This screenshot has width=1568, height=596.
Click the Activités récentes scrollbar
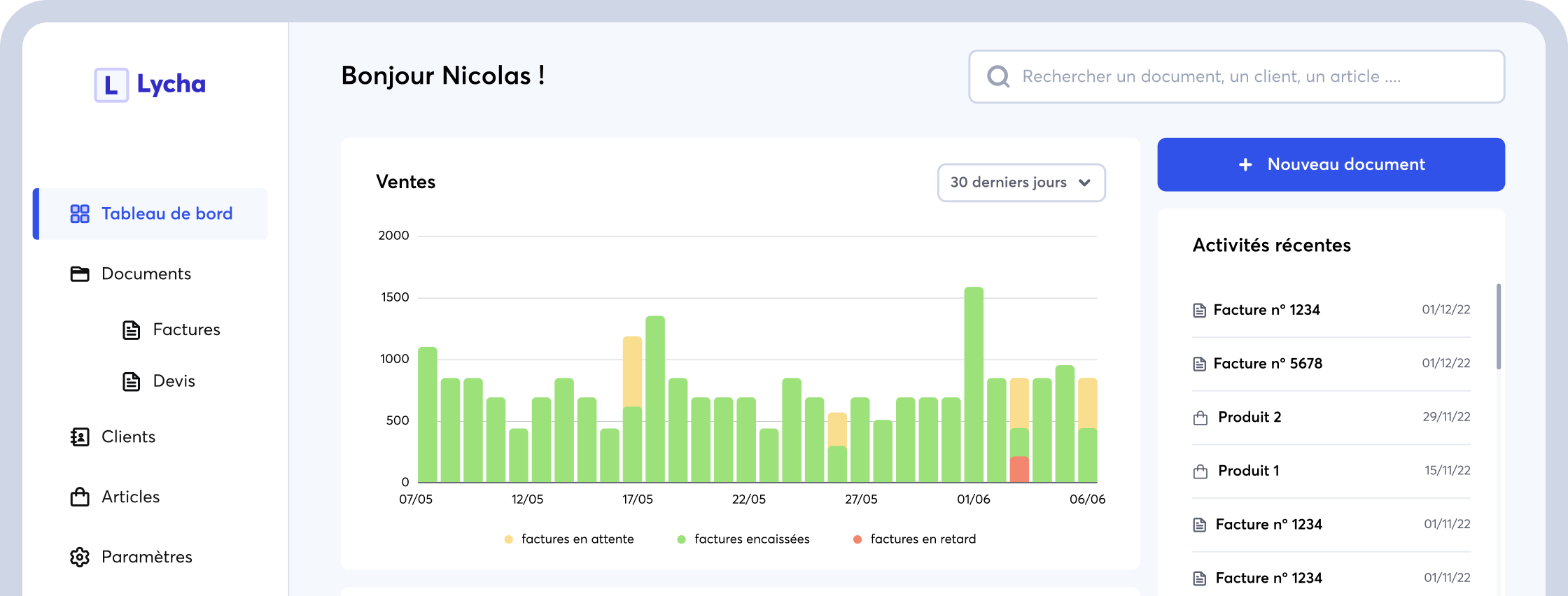click(1499, 327)
